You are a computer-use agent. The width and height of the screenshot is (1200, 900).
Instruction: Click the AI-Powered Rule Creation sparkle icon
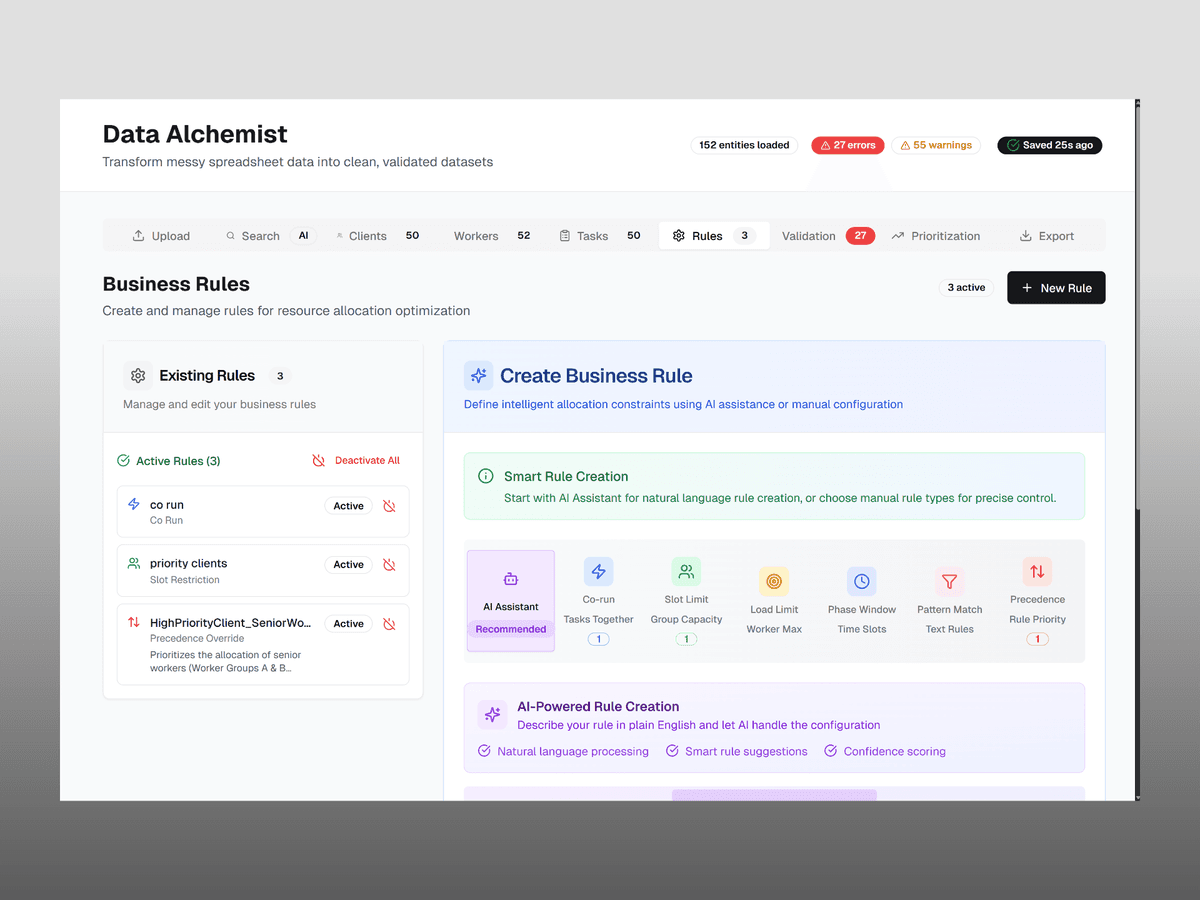click(x=492, y=714)
